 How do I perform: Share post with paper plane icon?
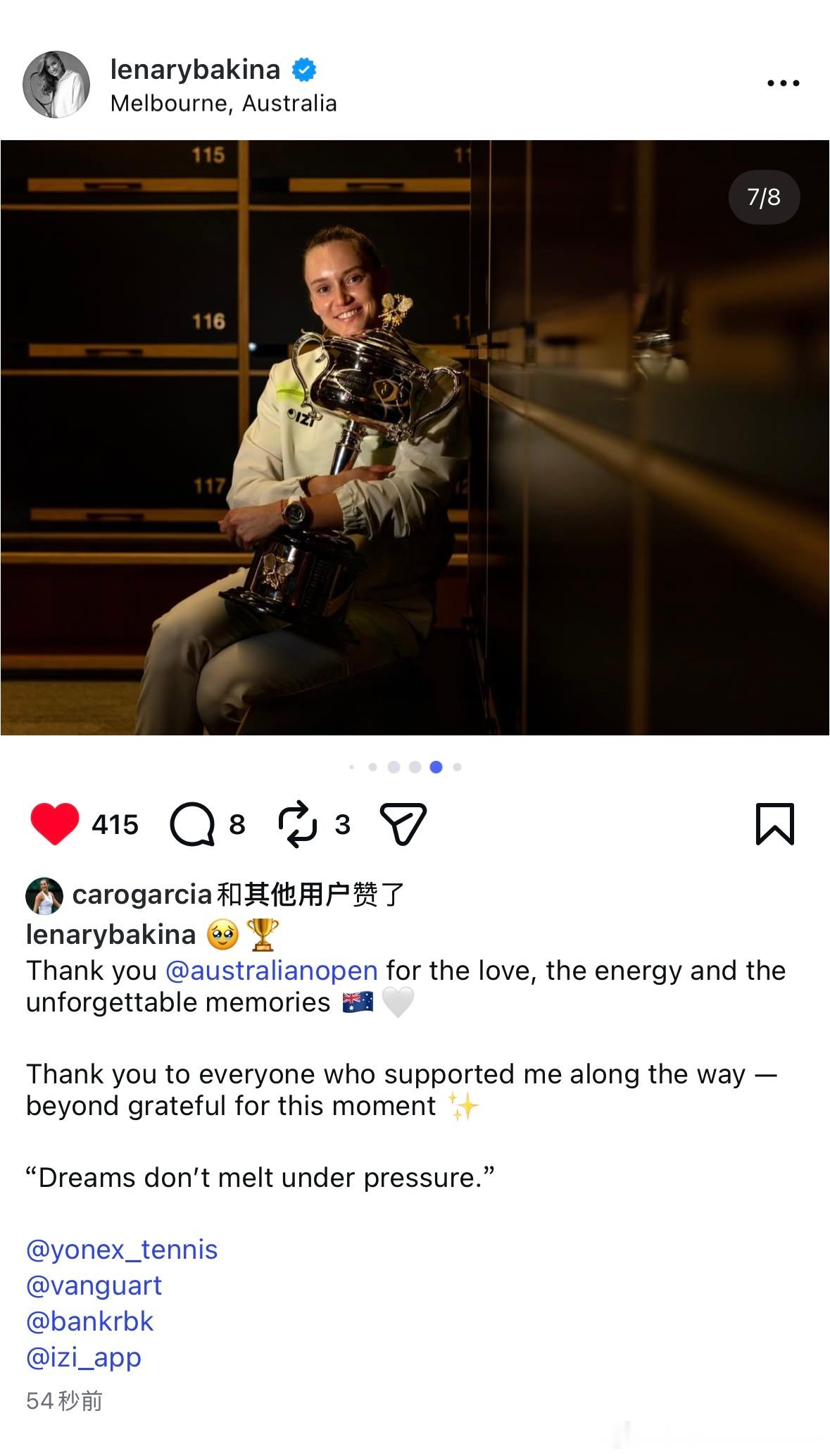pos(403,823)
